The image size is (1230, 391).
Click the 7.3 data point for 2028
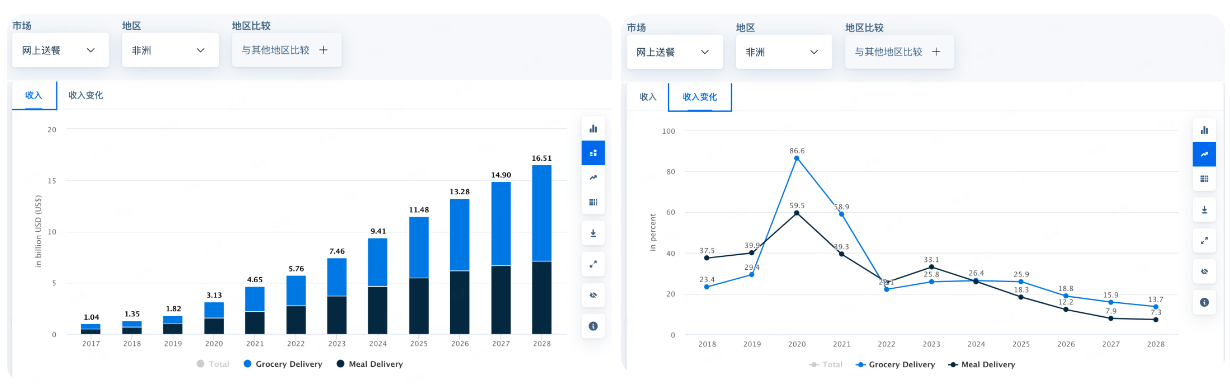(1155, 320)
